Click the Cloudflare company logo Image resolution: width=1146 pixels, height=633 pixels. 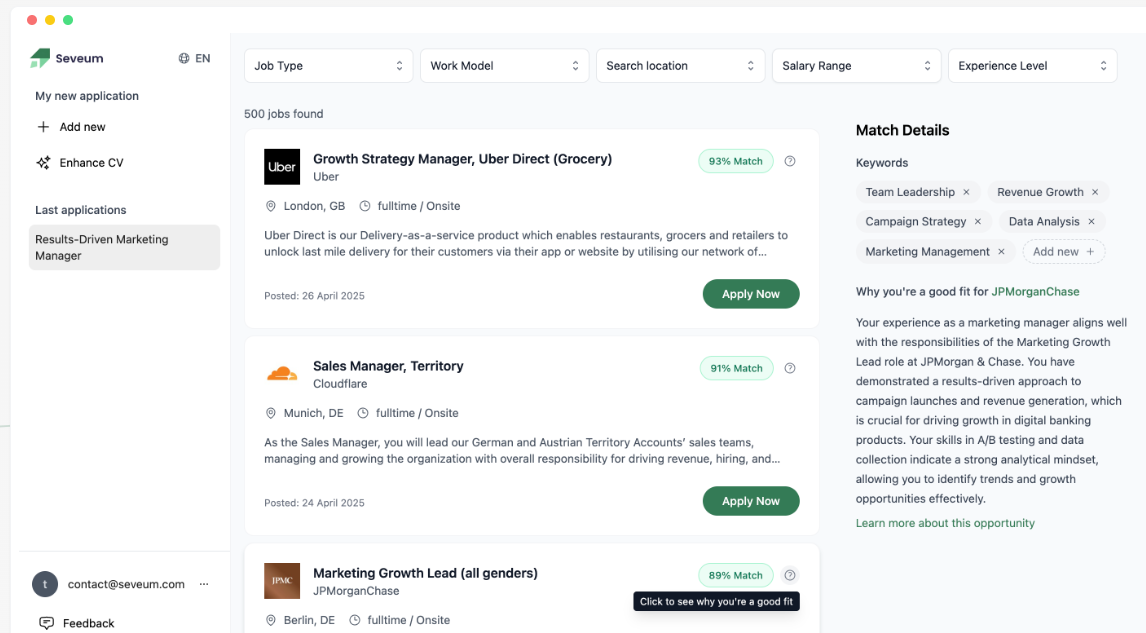(282, 374)
